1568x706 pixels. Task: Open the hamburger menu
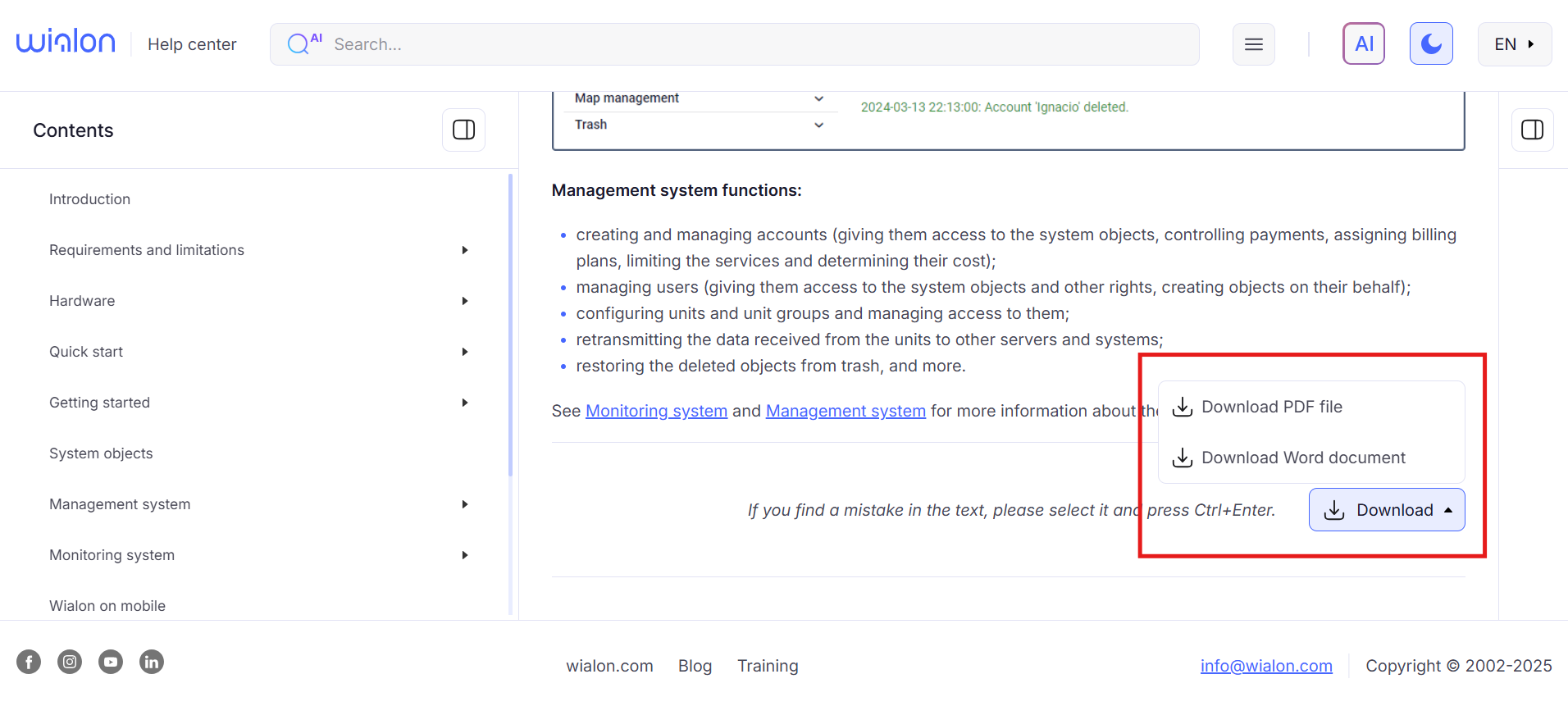(x=1253, y=44)
